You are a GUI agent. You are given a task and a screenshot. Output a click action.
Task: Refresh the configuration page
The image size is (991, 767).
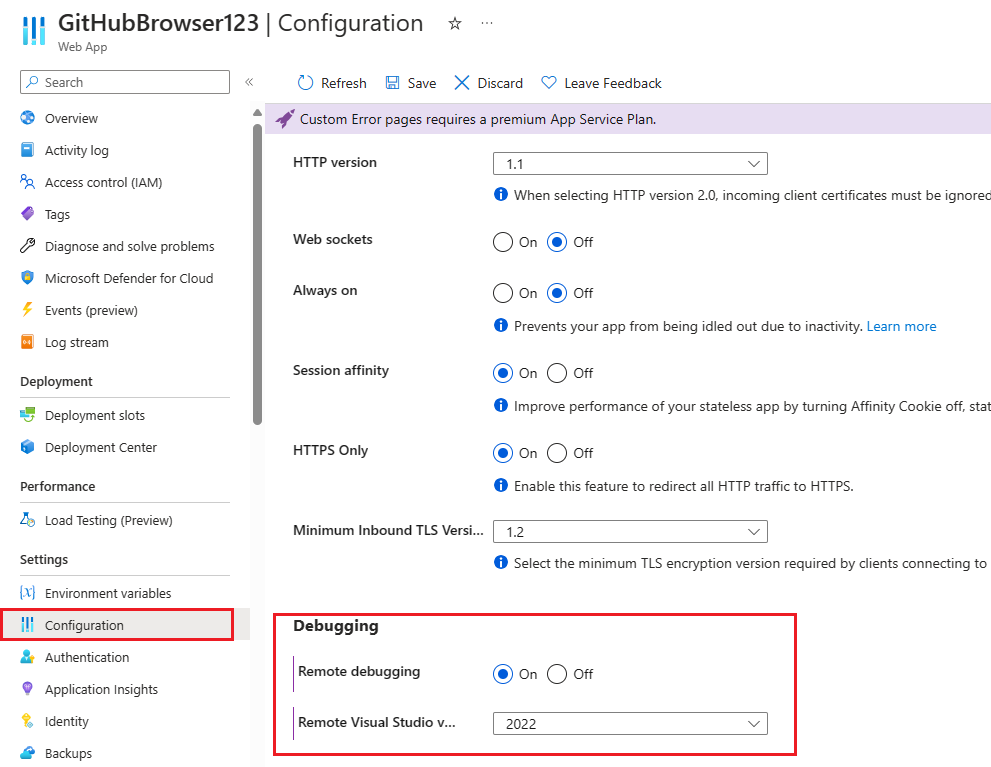click(331, 82)
